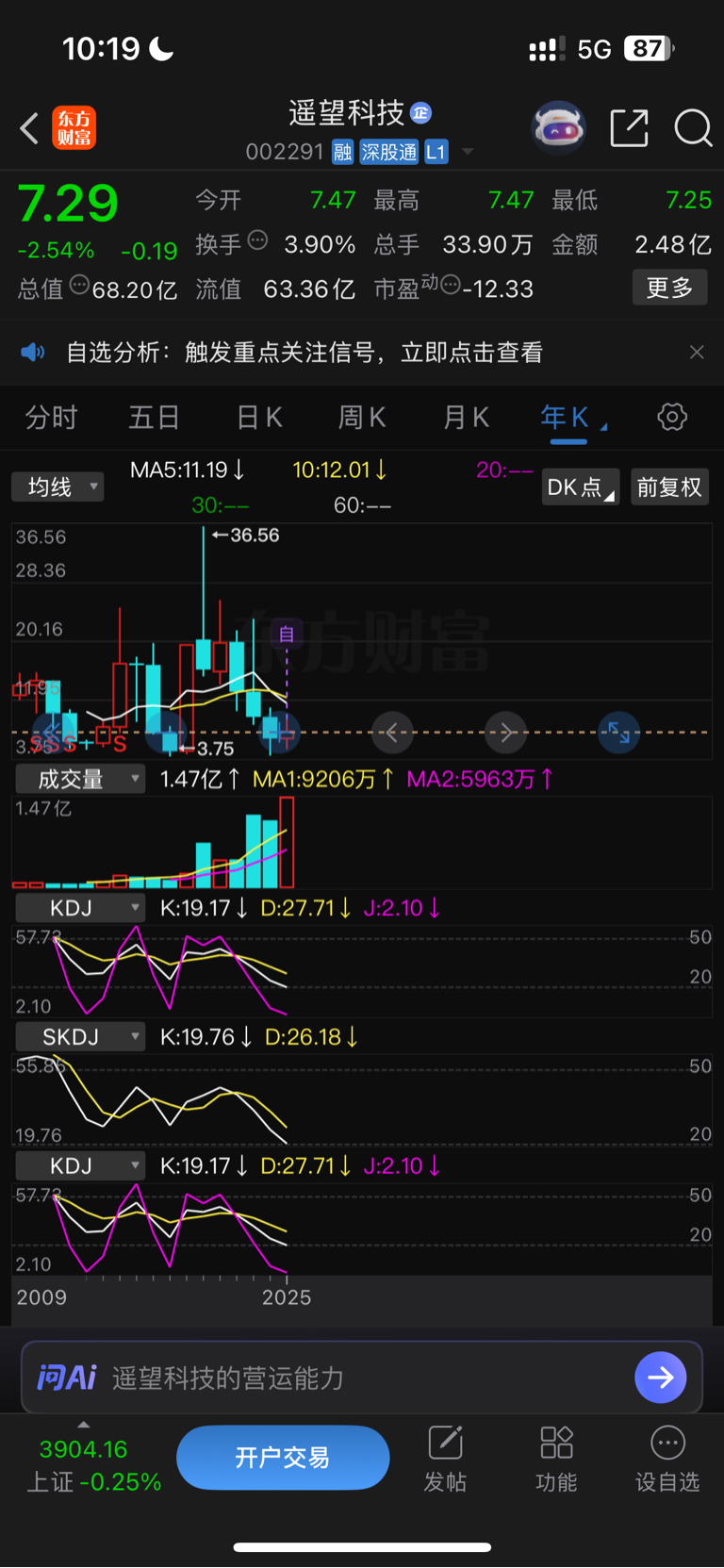Tap the 遥望科技 stock title
724x1568 pixels.
click(346, 113)
